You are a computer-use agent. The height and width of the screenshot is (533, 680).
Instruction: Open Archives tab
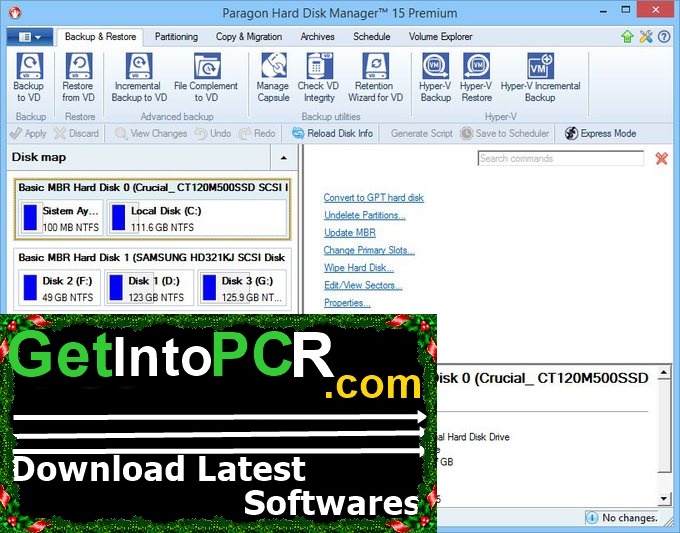[x=317, y=37]
